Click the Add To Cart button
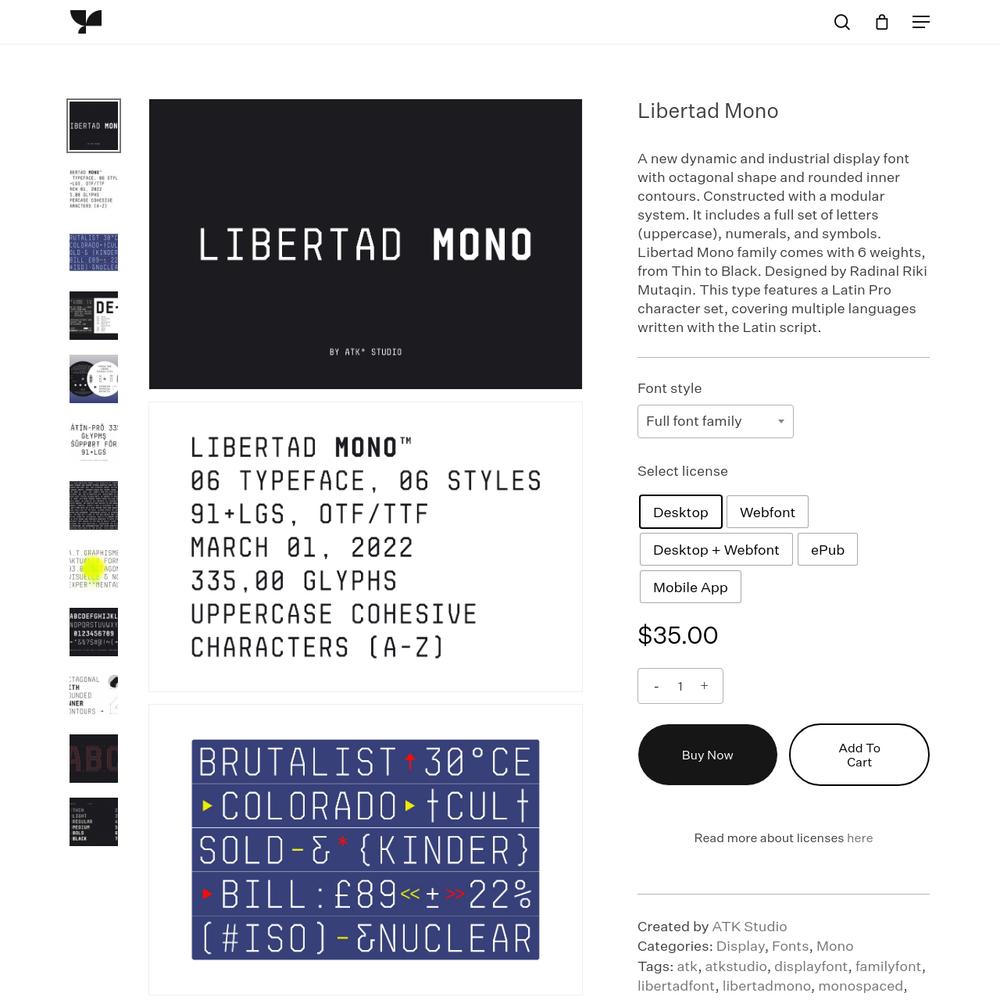Screen dimensions: 1000x1000 pyautogui.click(x=859, y=755)
